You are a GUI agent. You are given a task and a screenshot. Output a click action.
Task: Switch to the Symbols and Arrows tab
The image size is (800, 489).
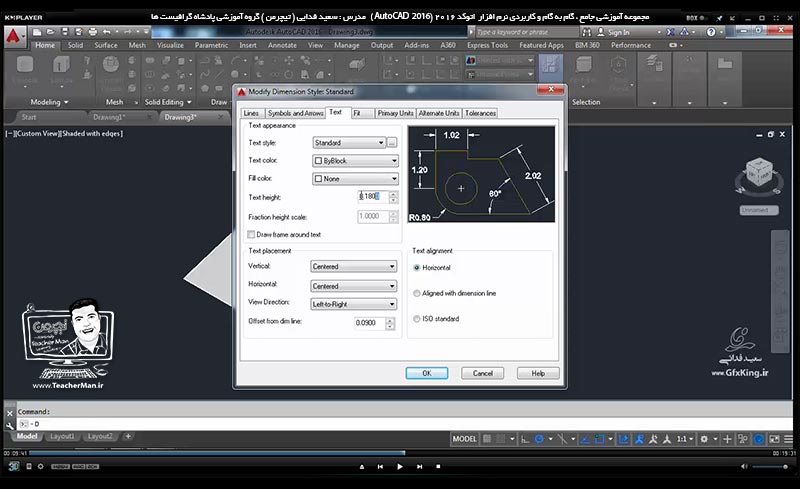[x=295, y=113]
